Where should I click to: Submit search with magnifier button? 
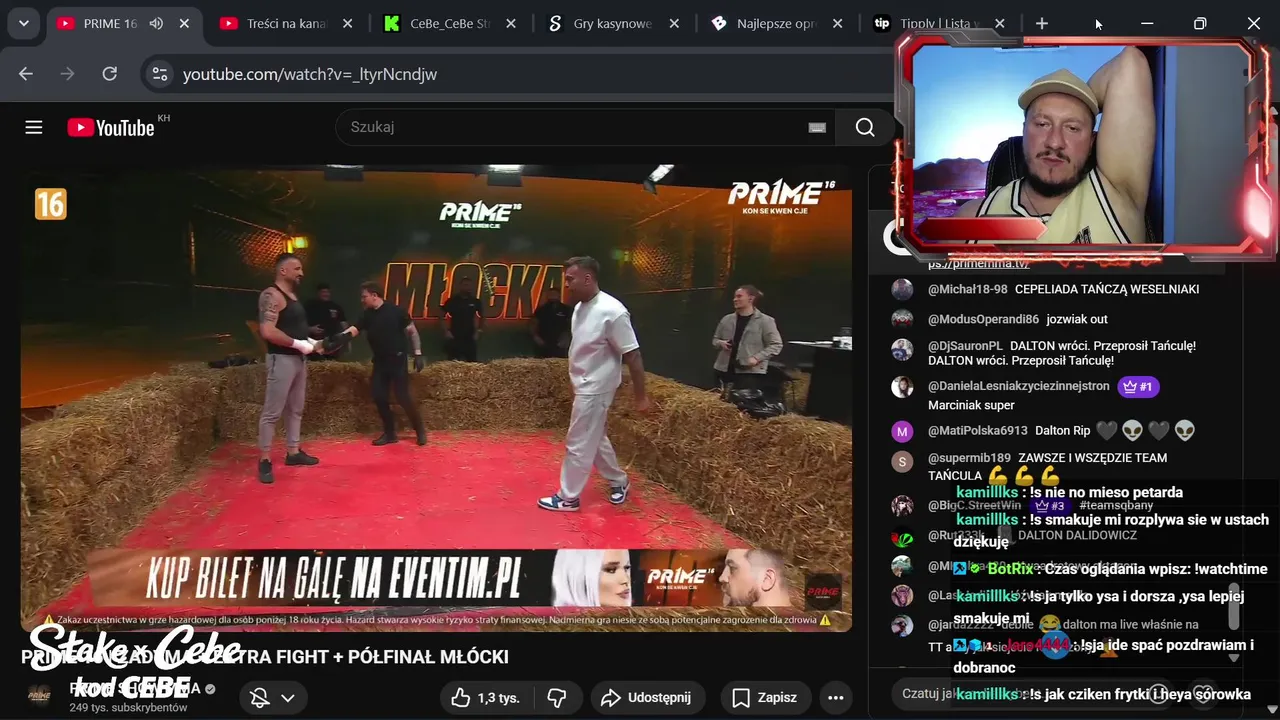(x=865, y=127)
